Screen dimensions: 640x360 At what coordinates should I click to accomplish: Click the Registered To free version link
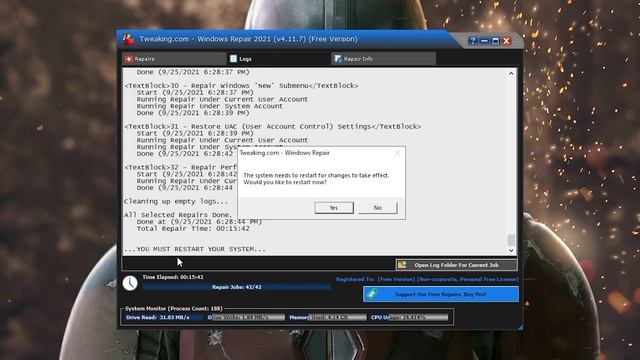(427, 279)
